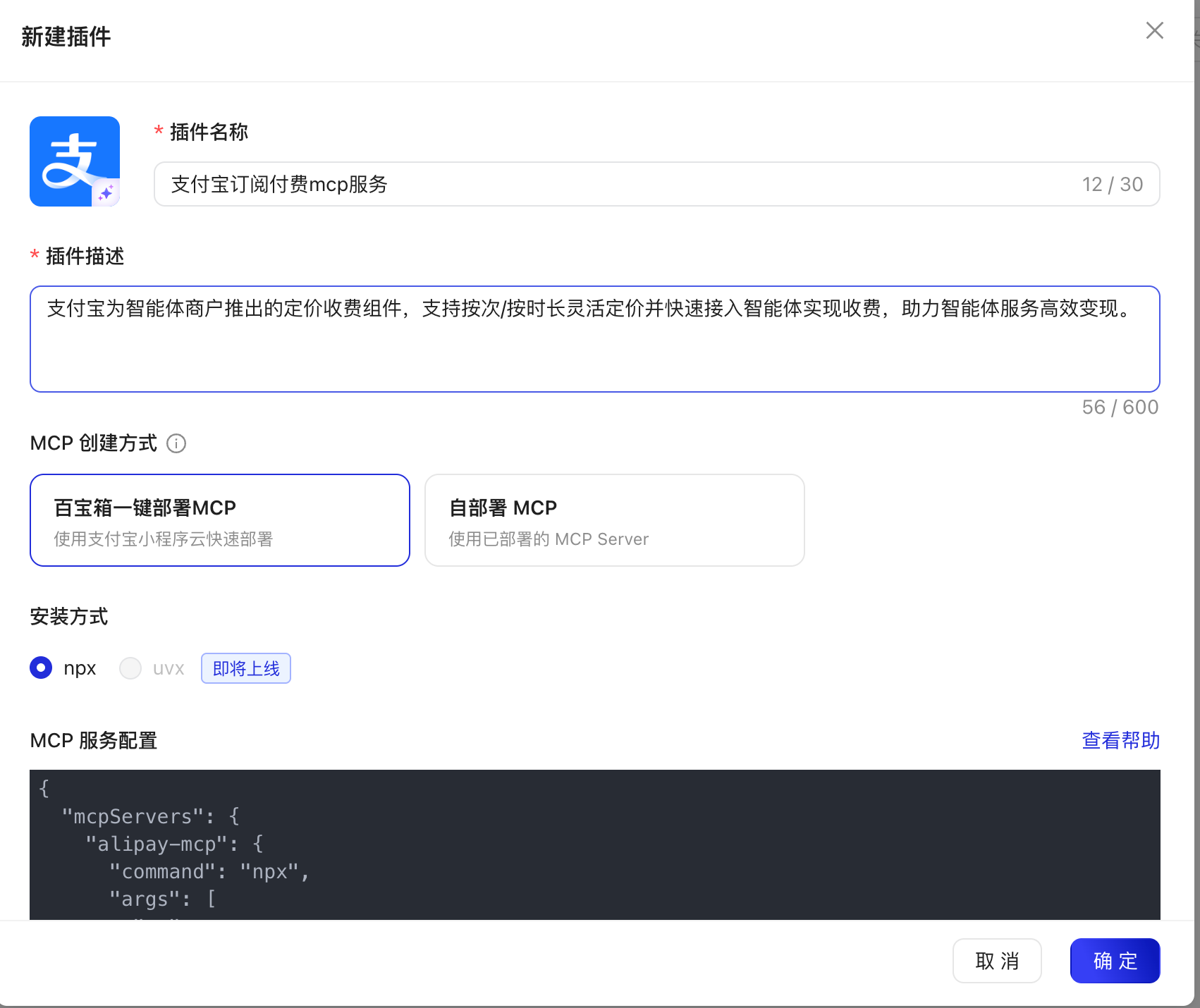The height and width of the screenshot is (1008, 1200).
Task: Focus the 插件名称 input field
Action: 620,185
